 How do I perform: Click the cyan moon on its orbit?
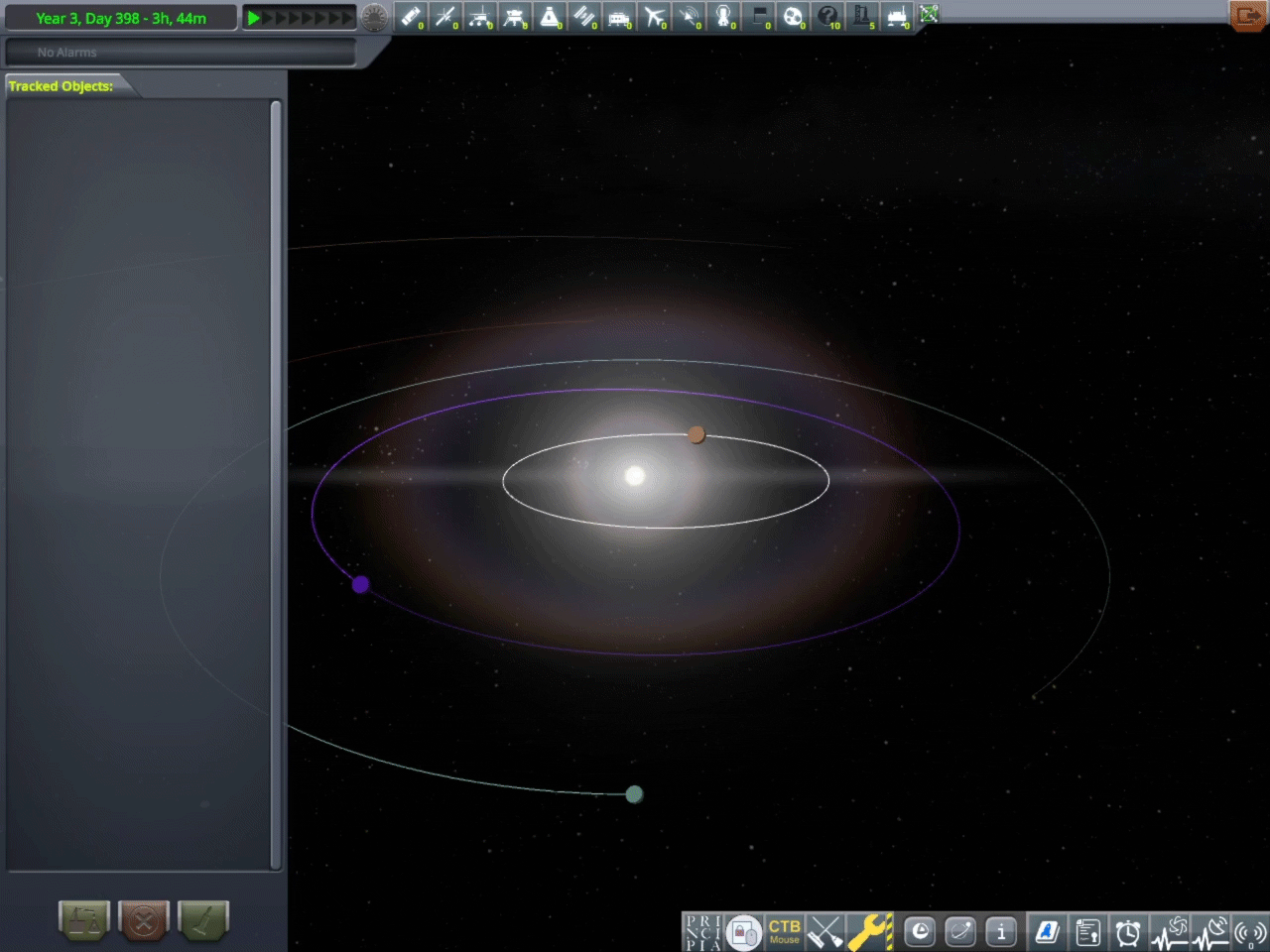pyautogui.click(x=634, y=793)
